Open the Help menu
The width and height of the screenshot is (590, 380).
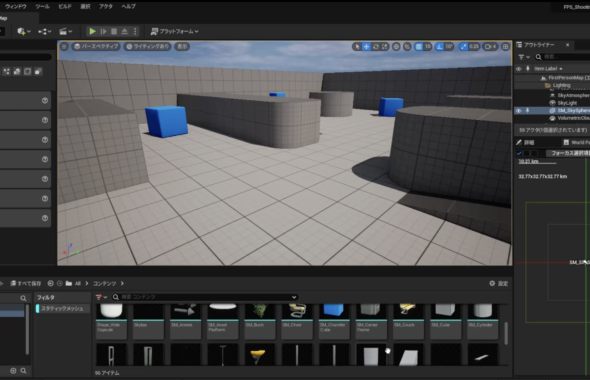[x=128, y=6]
